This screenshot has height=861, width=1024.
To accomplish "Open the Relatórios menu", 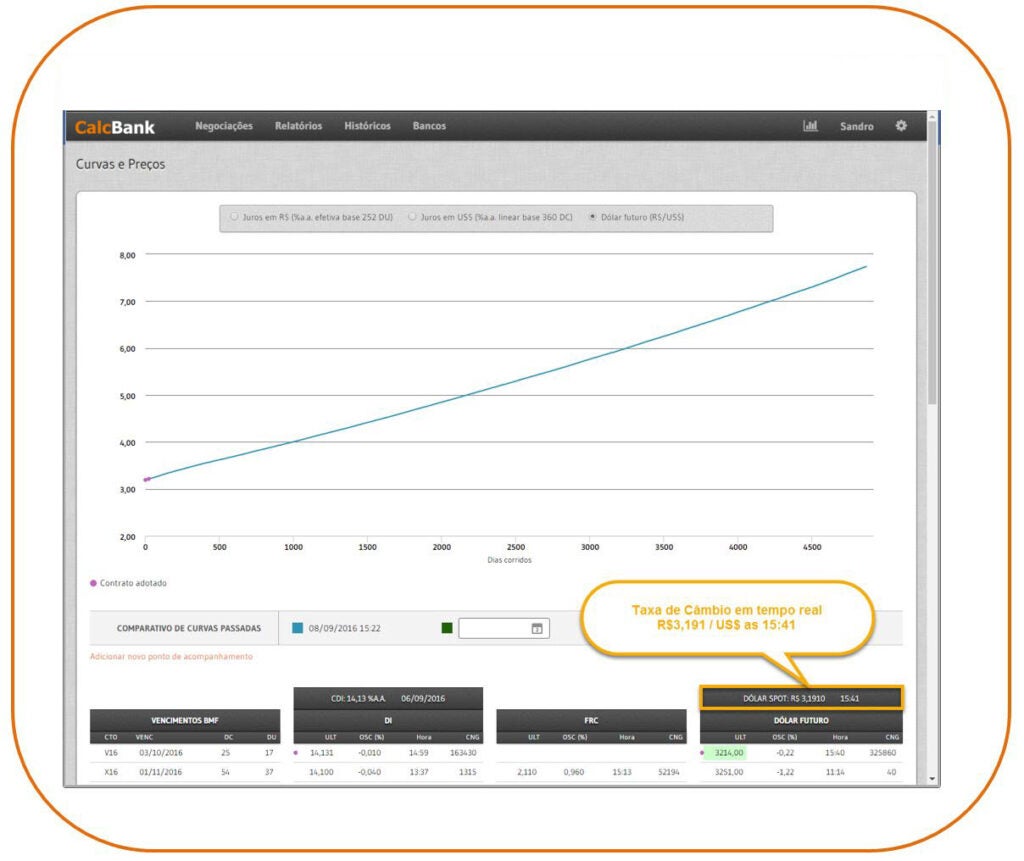I will point(298,126).
